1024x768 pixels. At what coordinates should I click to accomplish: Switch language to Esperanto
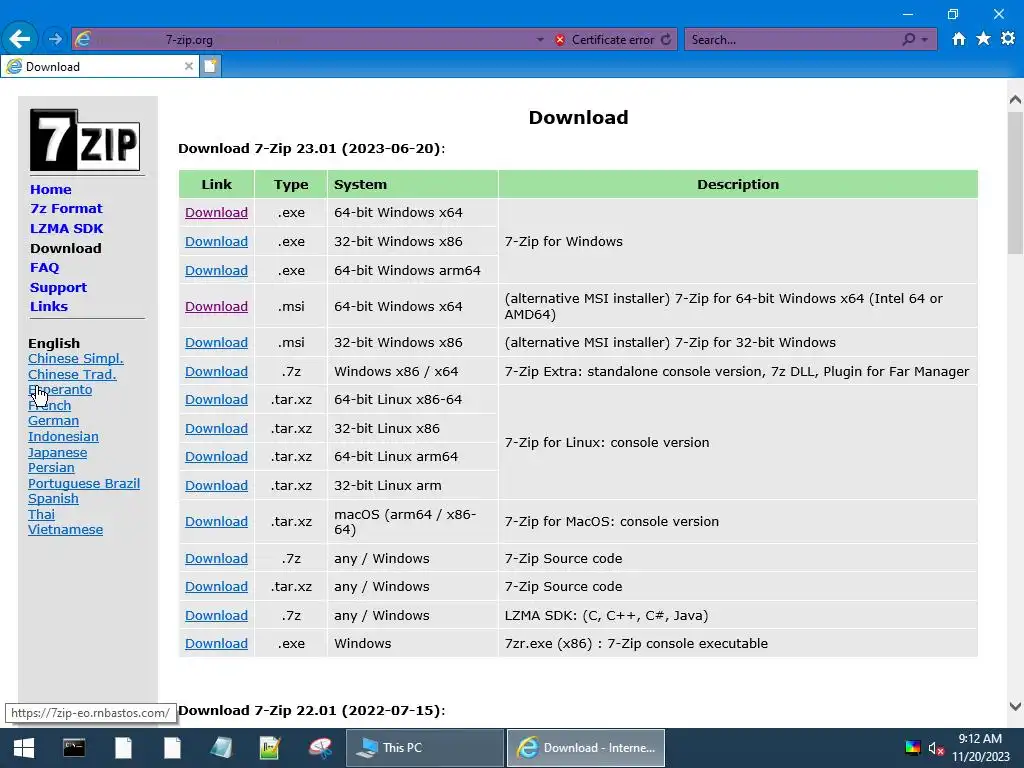(x=60, y=389)
